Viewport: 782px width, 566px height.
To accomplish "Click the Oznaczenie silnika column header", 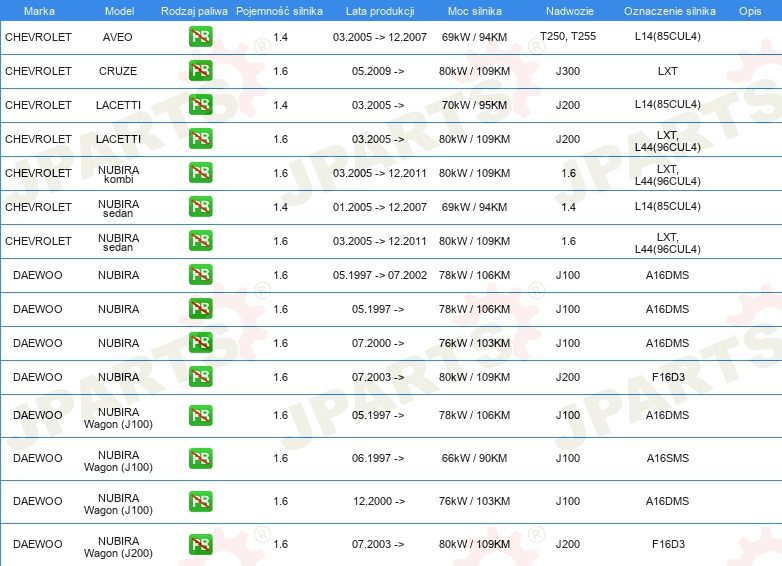I will 669,10.
